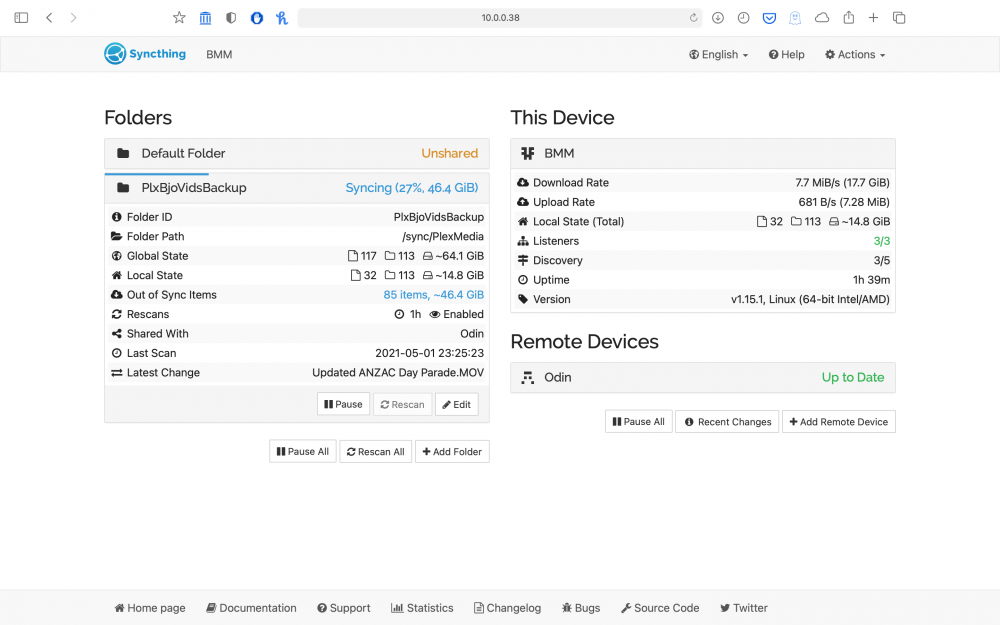Image resolution: width=1000 pixels, height=625 pixels.
Task: Click the address bar showing 10.0.0.38
Action: tap(500, 18)
